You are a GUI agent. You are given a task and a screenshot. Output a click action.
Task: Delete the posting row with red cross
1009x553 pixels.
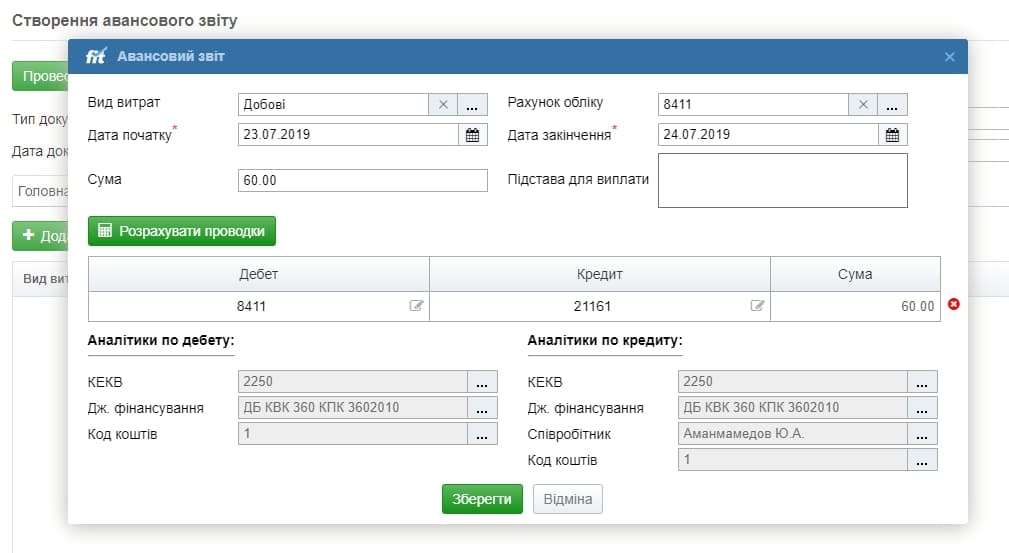(x=954, y=304)
